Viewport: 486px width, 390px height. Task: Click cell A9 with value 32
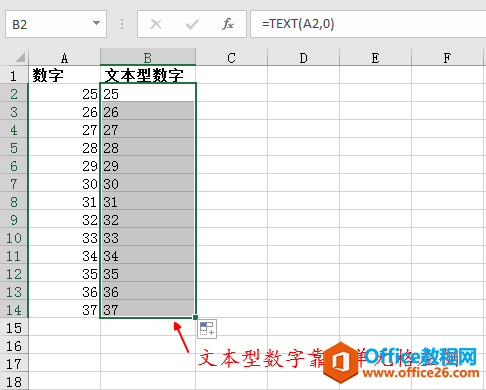click(x=64, y=219)
